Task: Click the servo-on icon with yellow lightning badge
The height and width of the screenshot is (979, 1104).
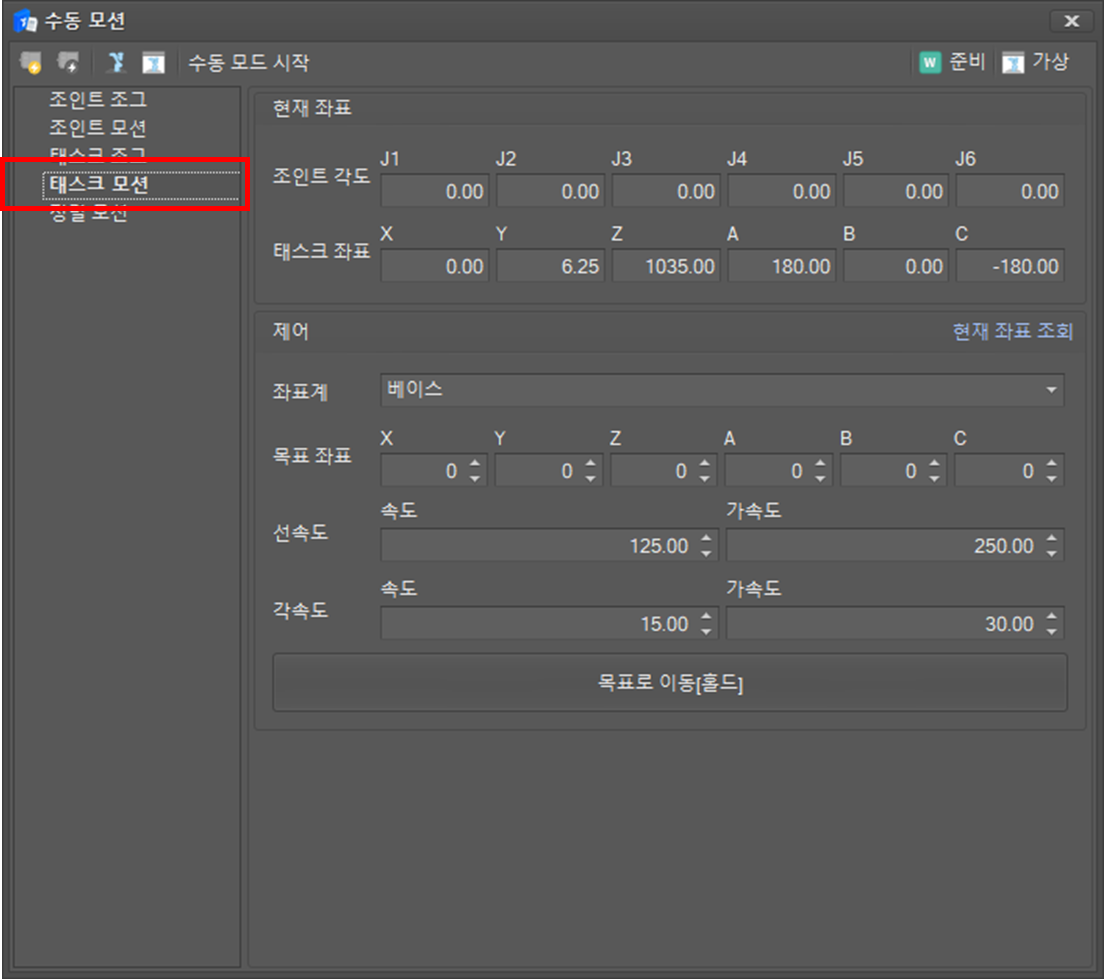Action: [31, 63]
